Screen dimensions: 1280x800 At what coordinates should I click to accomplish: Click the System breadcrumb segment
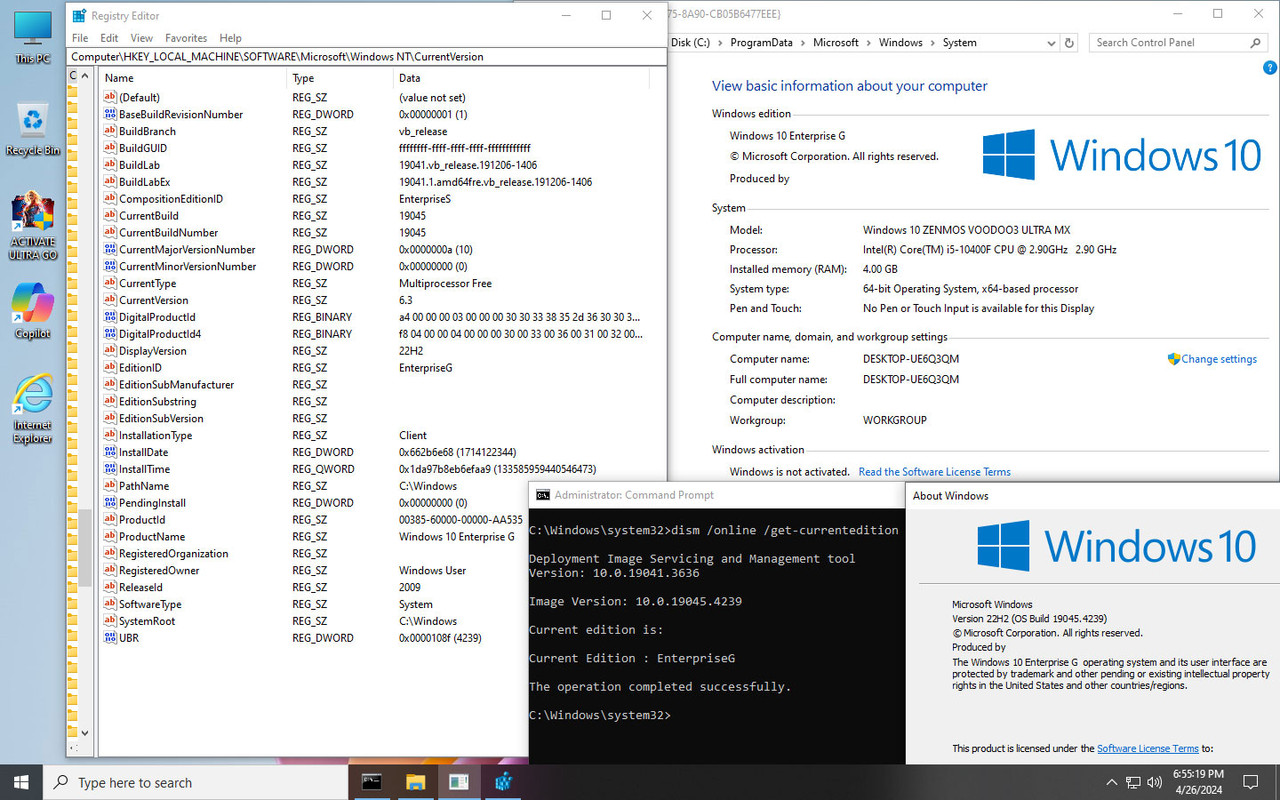point(959,43)
